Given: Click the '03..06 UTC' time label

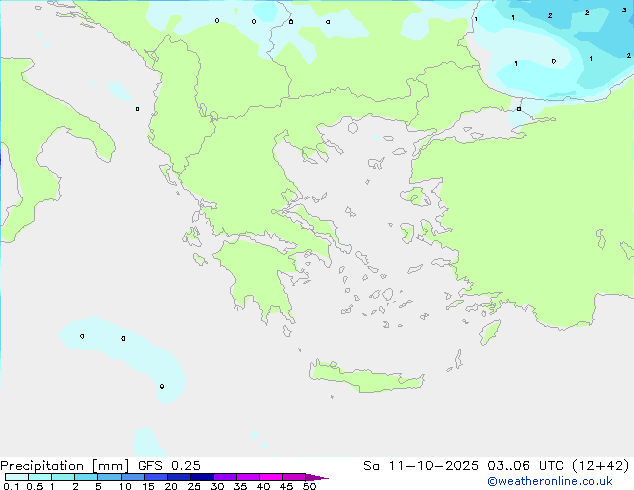Looking at the screenshot, I should coord(525,466).
